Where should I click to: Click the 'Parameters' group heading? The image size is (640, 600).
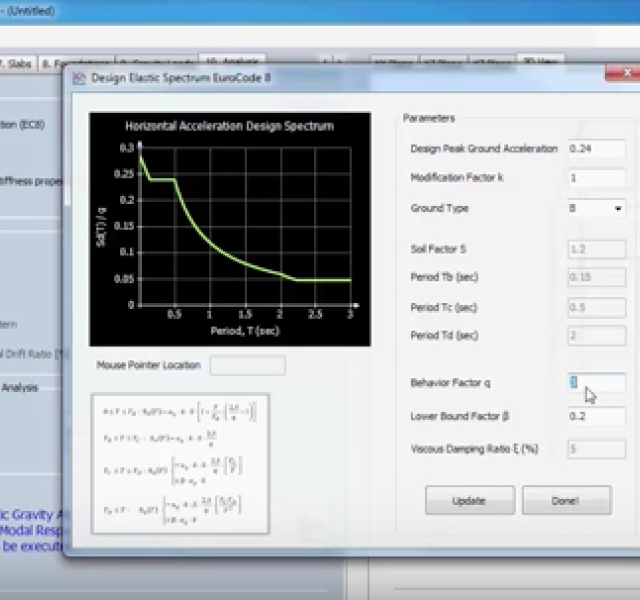(x=429, y=118)
